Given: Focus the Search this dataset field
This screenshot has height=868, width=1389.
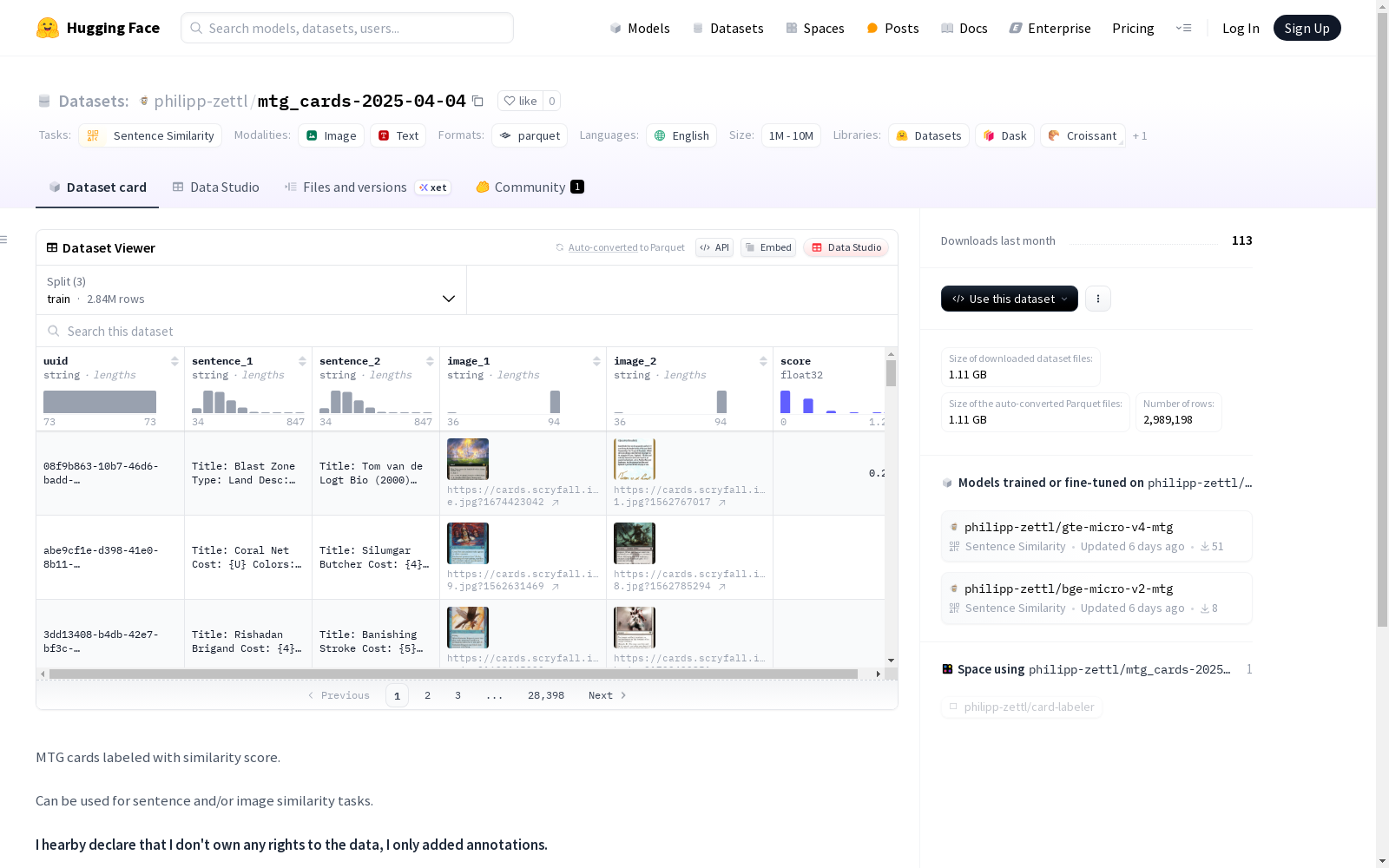Looking at the screenshot, I should click(x=467, y=331).
